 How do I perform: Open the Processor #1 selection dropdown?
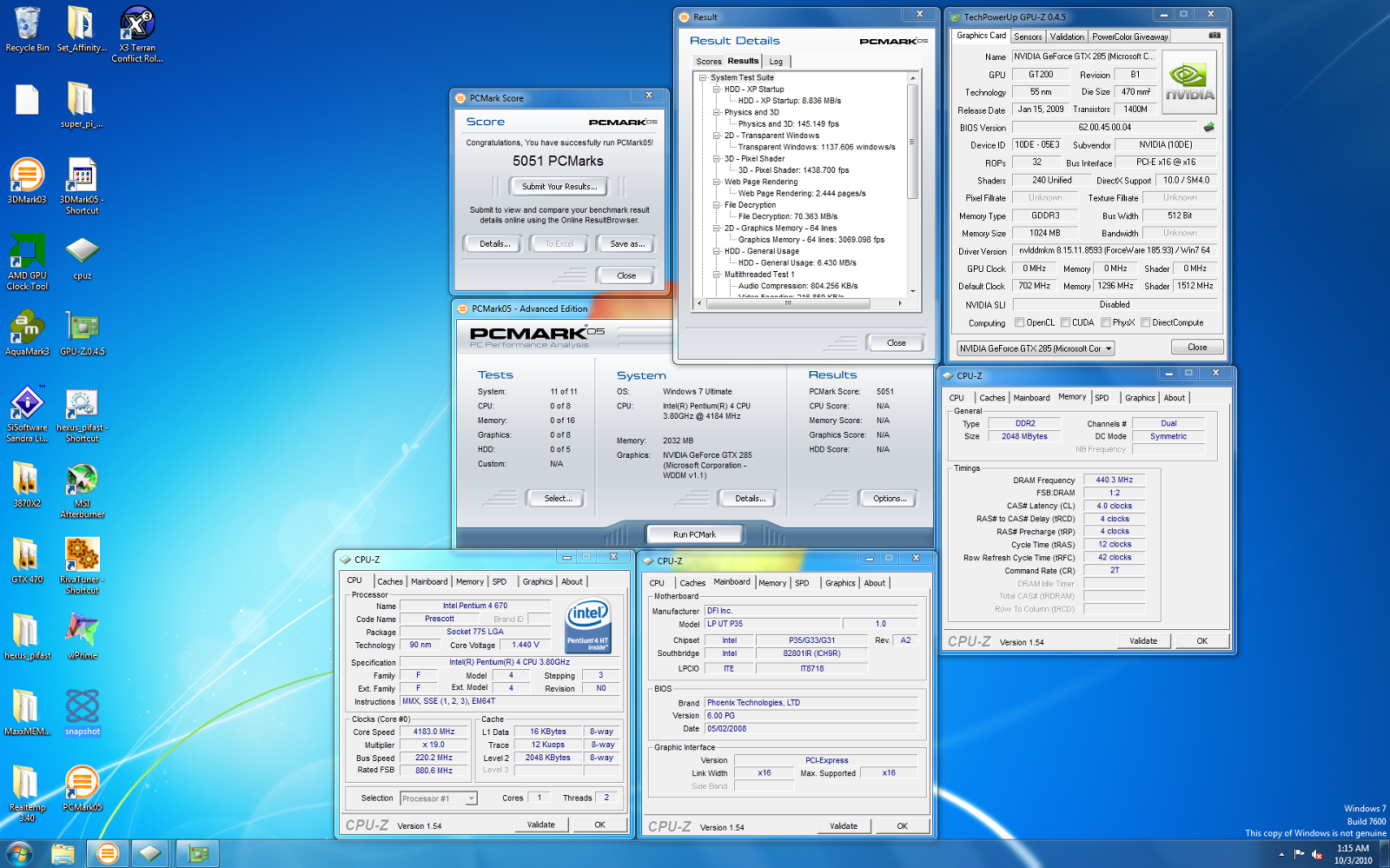439,798
